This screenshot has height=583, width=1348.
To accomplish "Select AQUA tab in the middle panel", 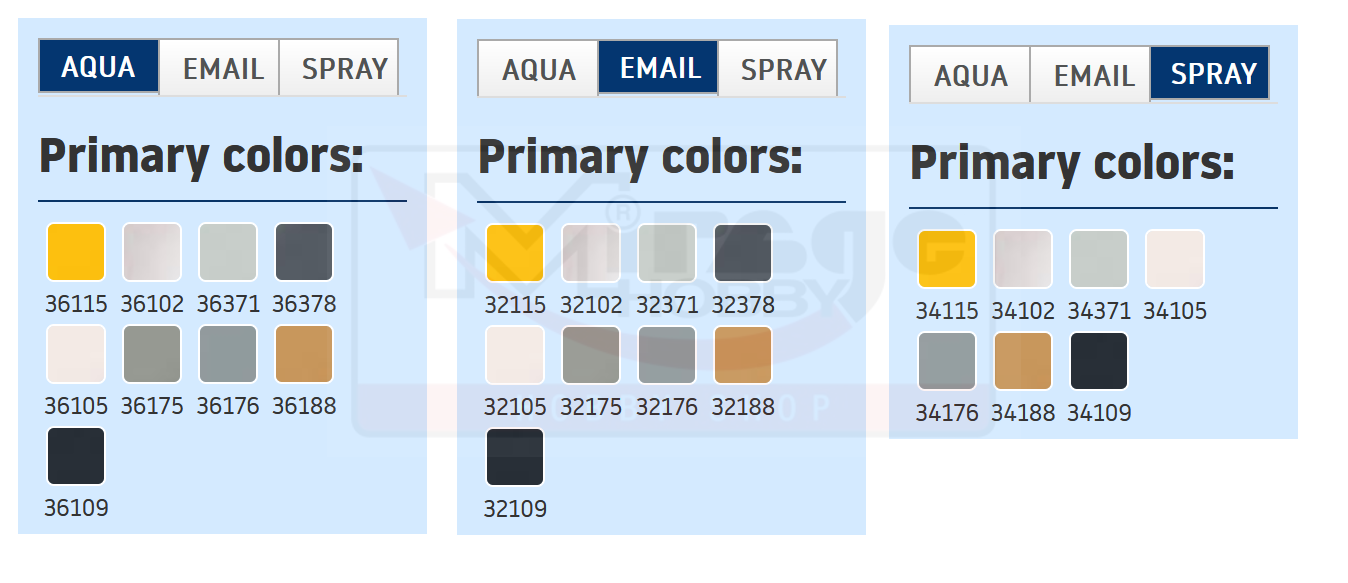I will pyautogui.click(x=538, y=69).
